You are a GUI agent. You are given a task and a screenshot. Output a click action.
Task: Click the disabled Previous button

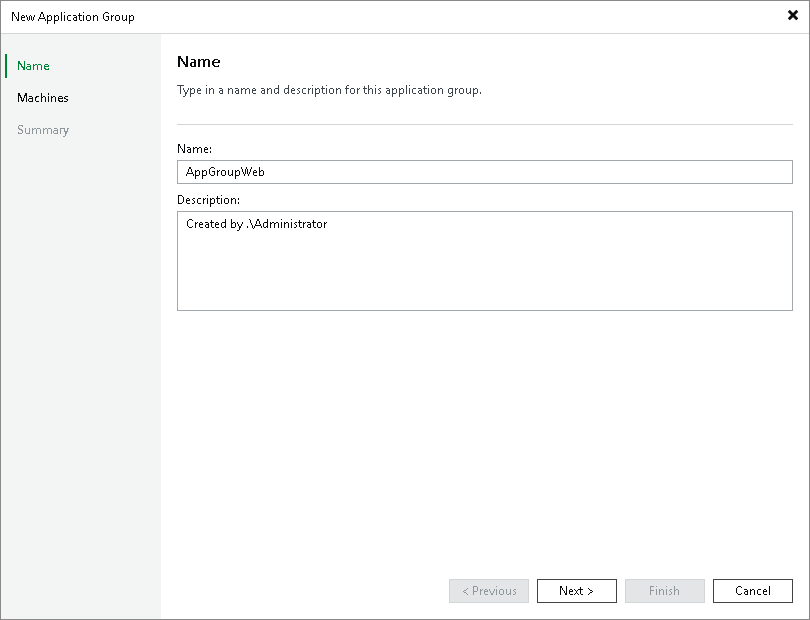tap(489, 591)
